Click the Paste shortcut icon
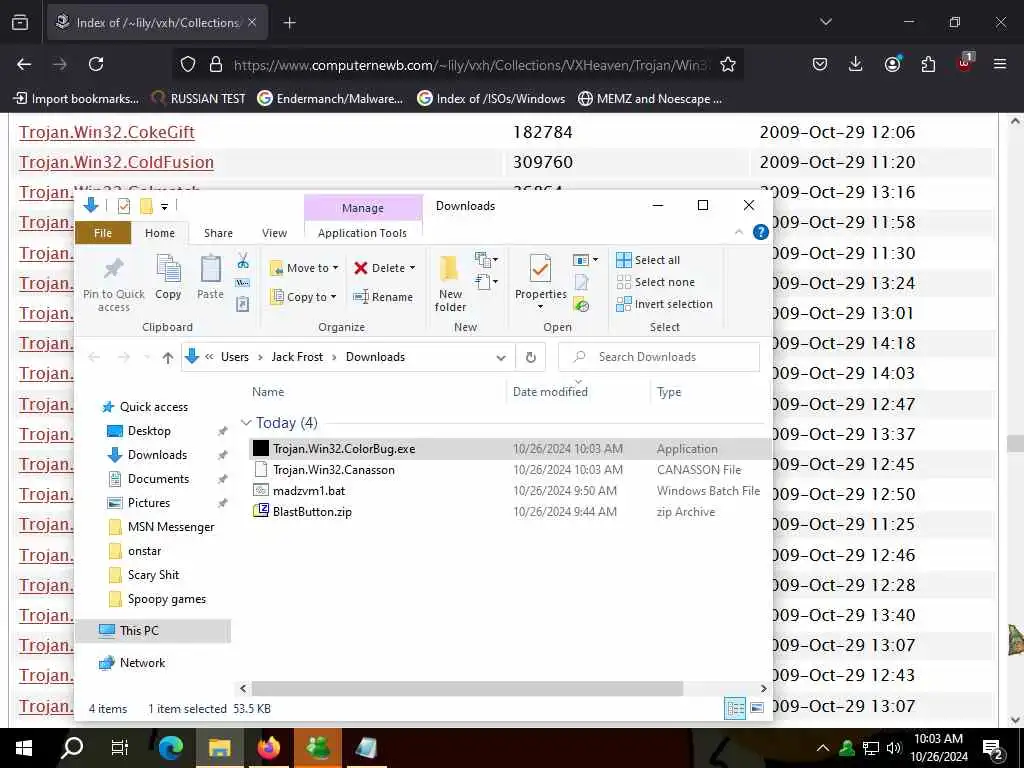Screen dimensions: 1024x768 (x=243, y=304)
